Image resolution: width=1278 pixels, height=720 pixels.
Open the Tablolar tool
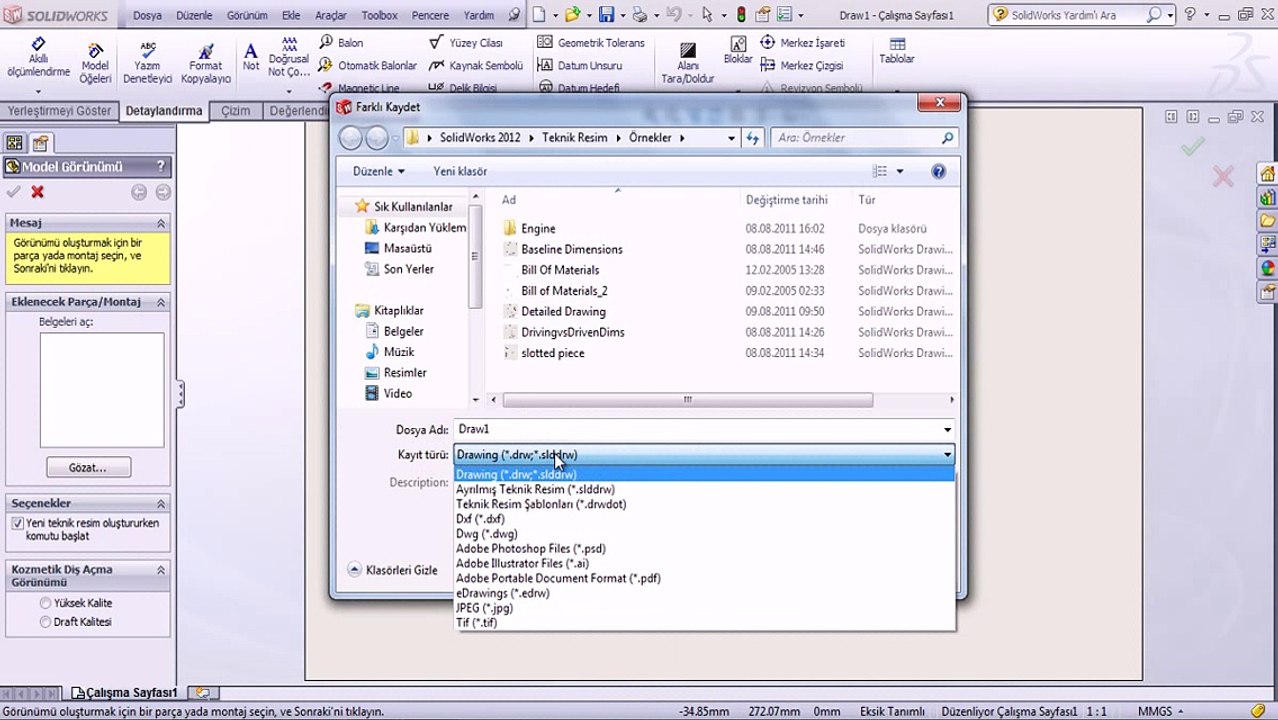click(897, 51)
